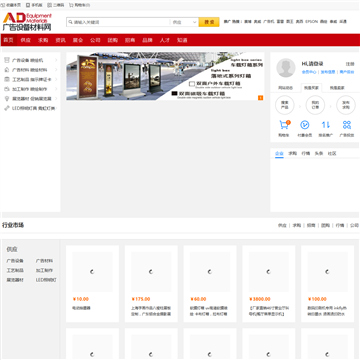
Task: Open the 会员中心 link
Action: (309, 72)
